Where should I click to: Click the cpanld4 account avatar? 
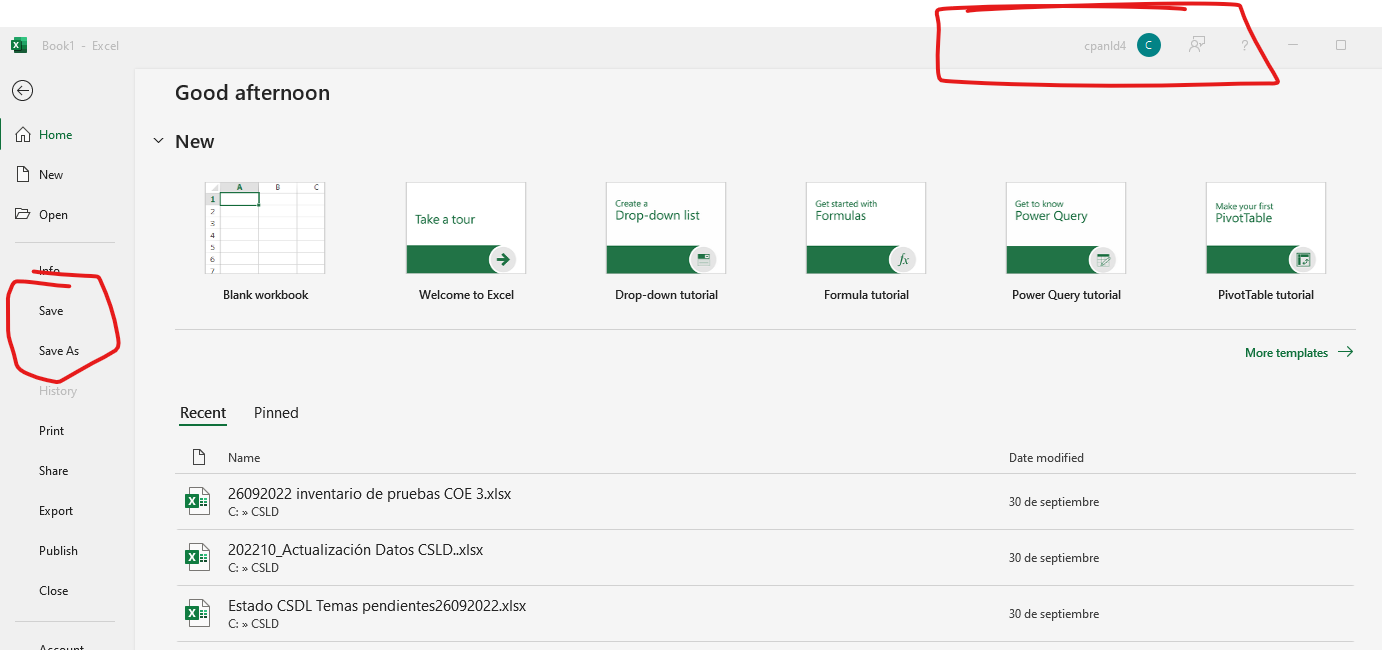[x=1149, y=45]
